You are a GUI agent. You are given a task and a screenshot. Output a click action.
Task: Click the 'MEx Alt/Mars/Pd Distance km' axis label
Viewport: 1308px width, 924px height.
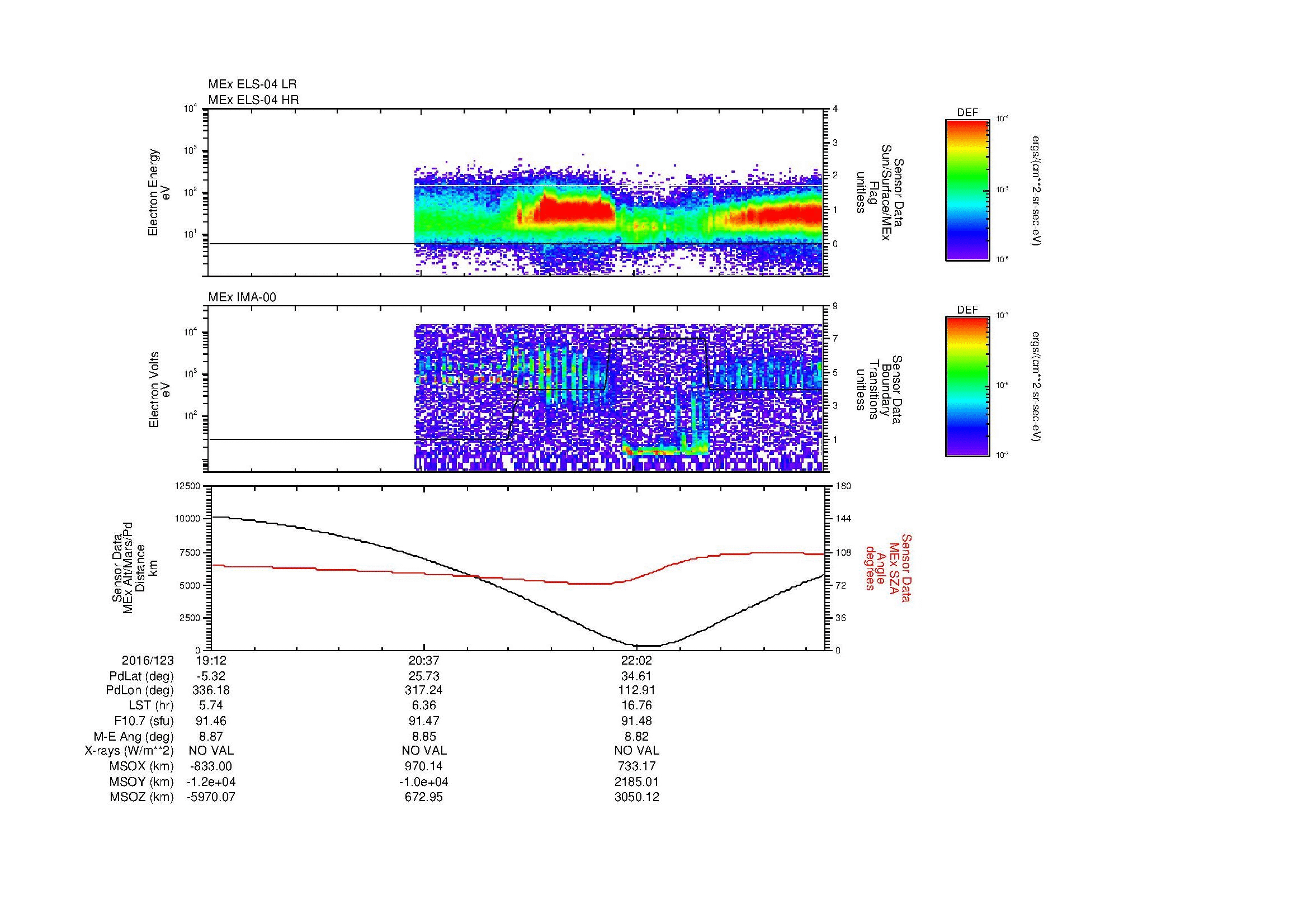point(136,567)
